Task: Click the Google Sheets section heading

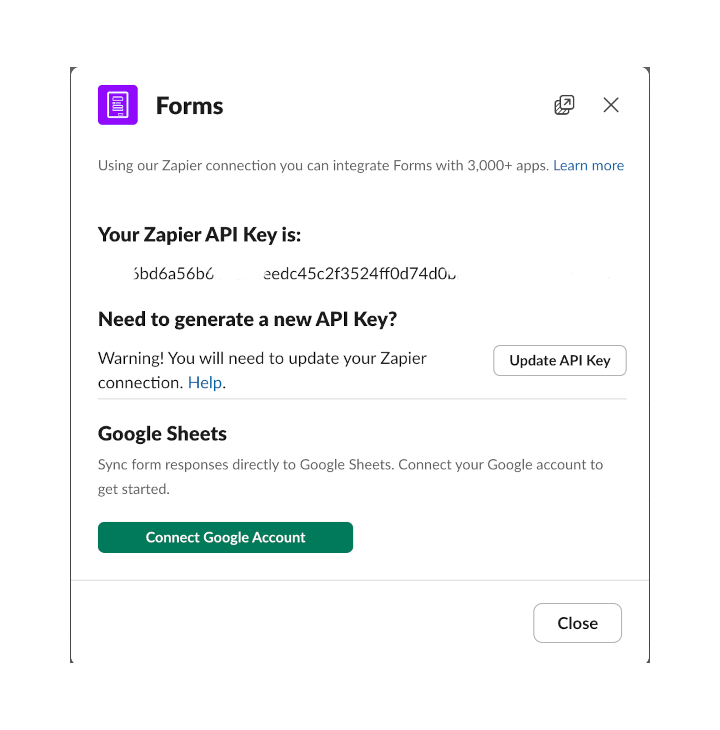Action: [162, 434]
